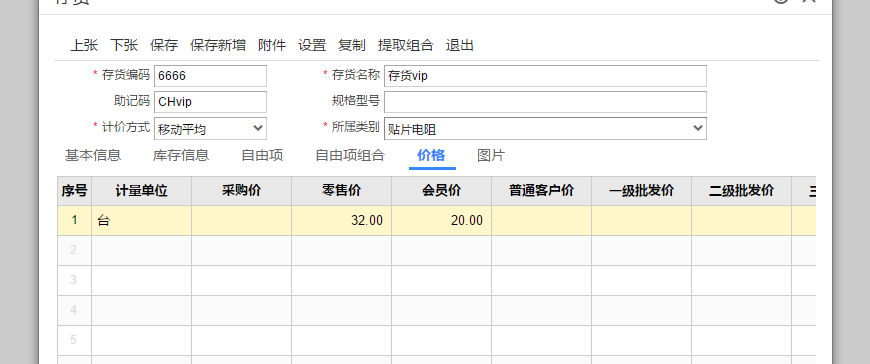This screenshot has height=364, width=870.
Task: Go to next record with 下张
Action: (x=124, y=46)
